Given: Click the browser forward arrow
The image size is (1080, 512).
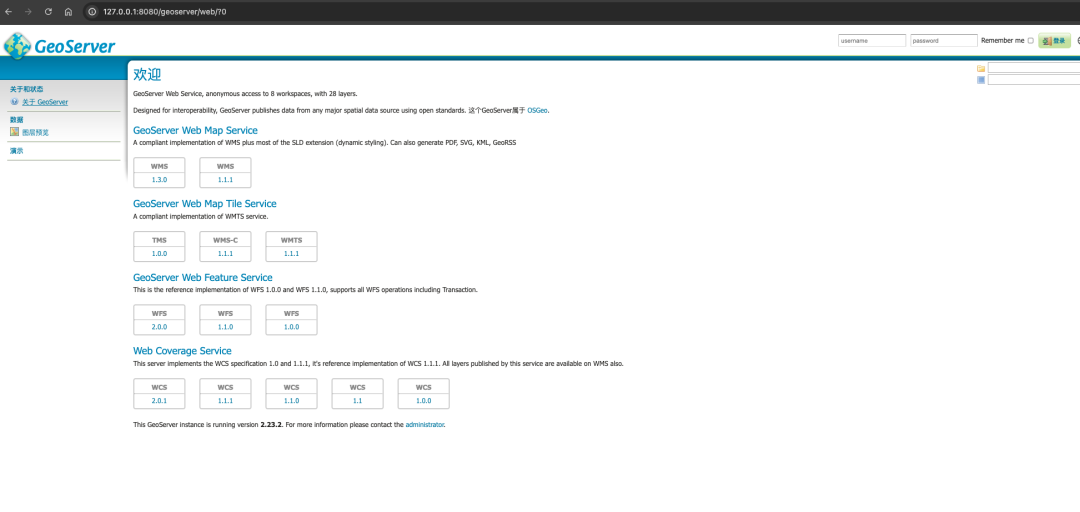Looking at the screenshot, I should tap(28, 12).
